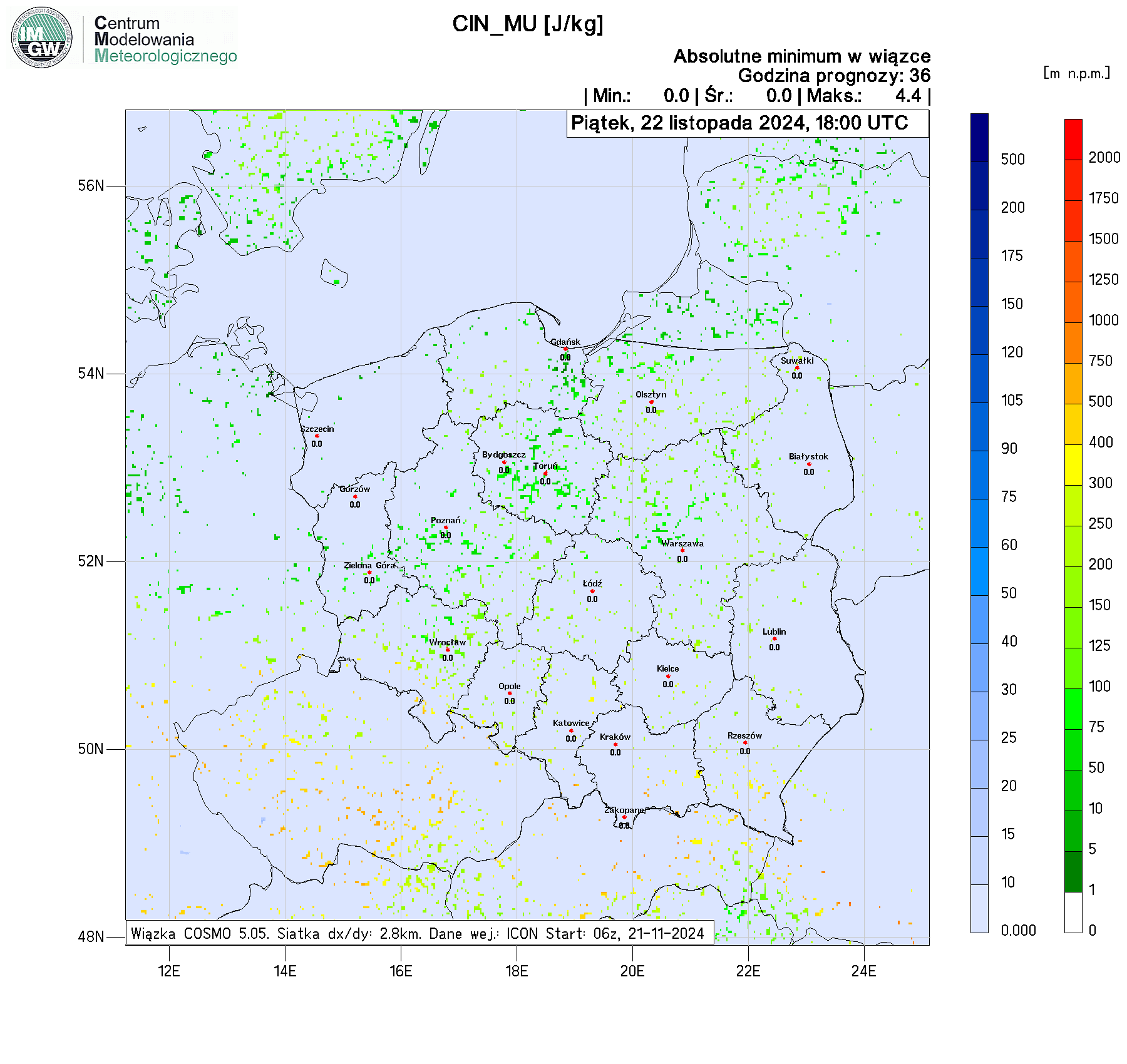Click the Poznań city label
This screenshot has height=1064, width=1127.
[446, 520]
